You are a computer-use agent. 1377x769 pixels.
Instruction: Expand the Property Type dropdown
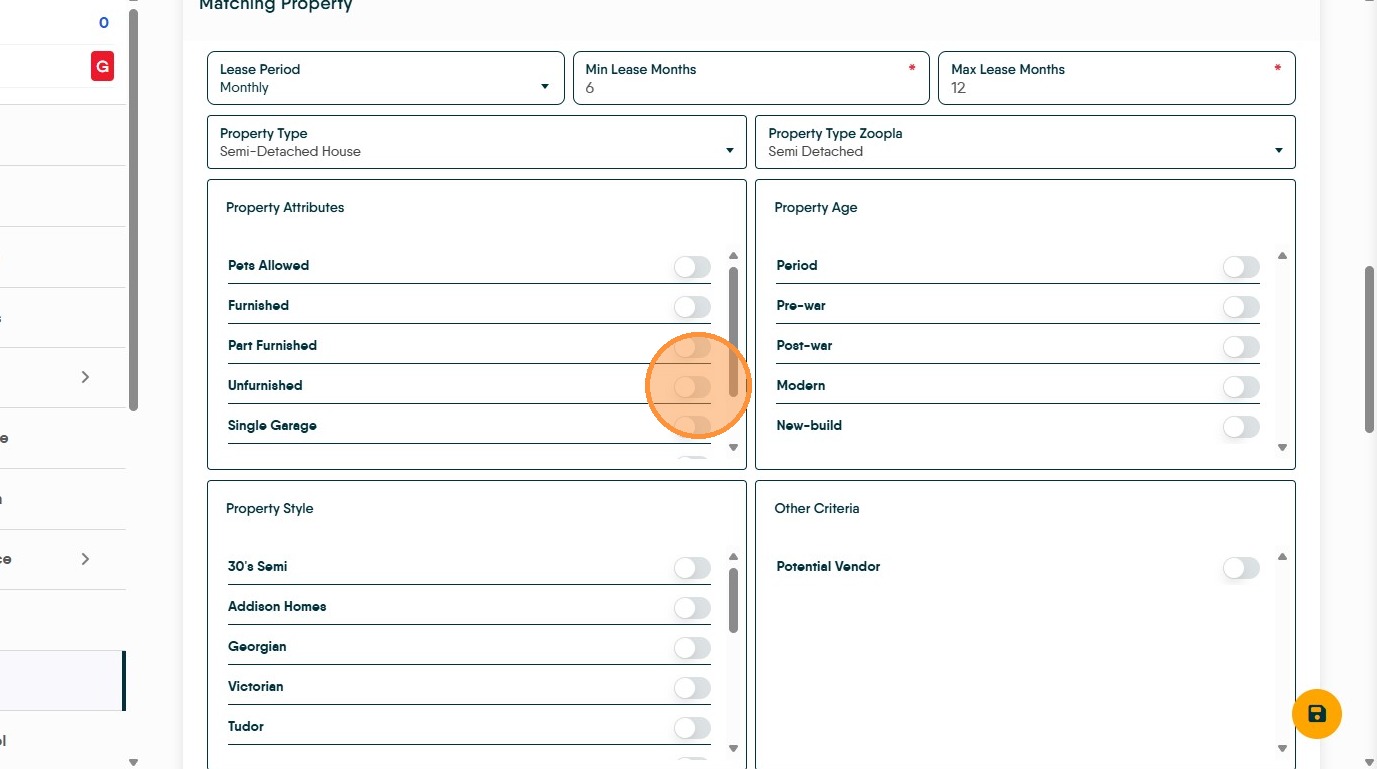(476, 142)
